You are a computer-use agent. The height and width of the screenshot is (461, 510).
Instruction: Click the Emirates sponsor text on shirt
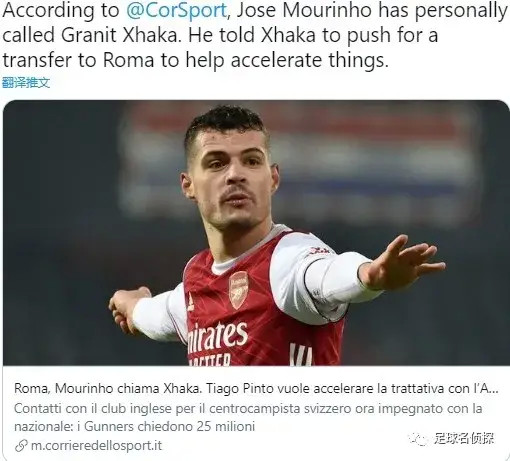point(217,337)
